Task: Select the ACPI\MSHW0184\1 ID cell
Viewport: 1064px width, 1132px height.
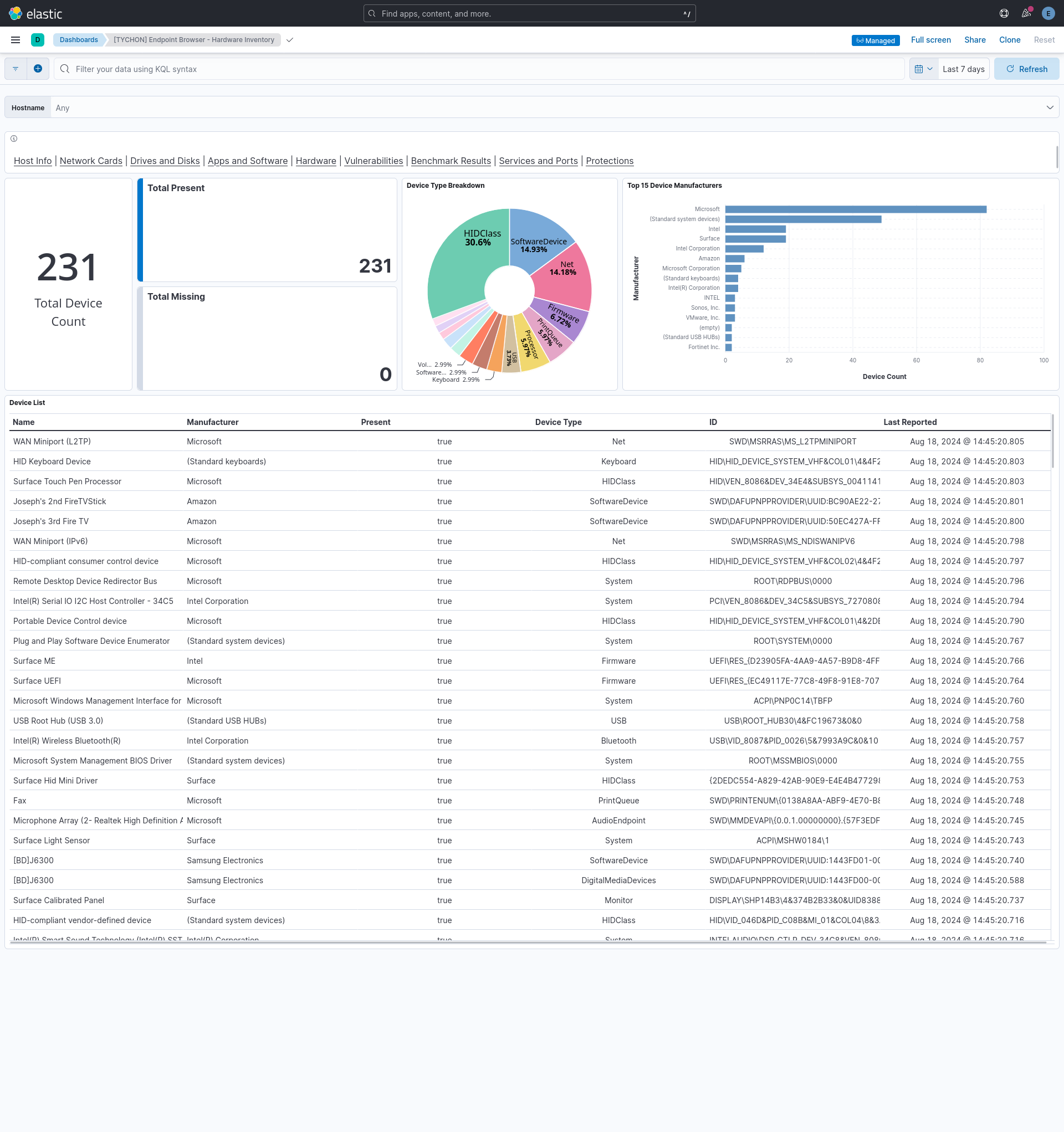Action: (792, 840)
